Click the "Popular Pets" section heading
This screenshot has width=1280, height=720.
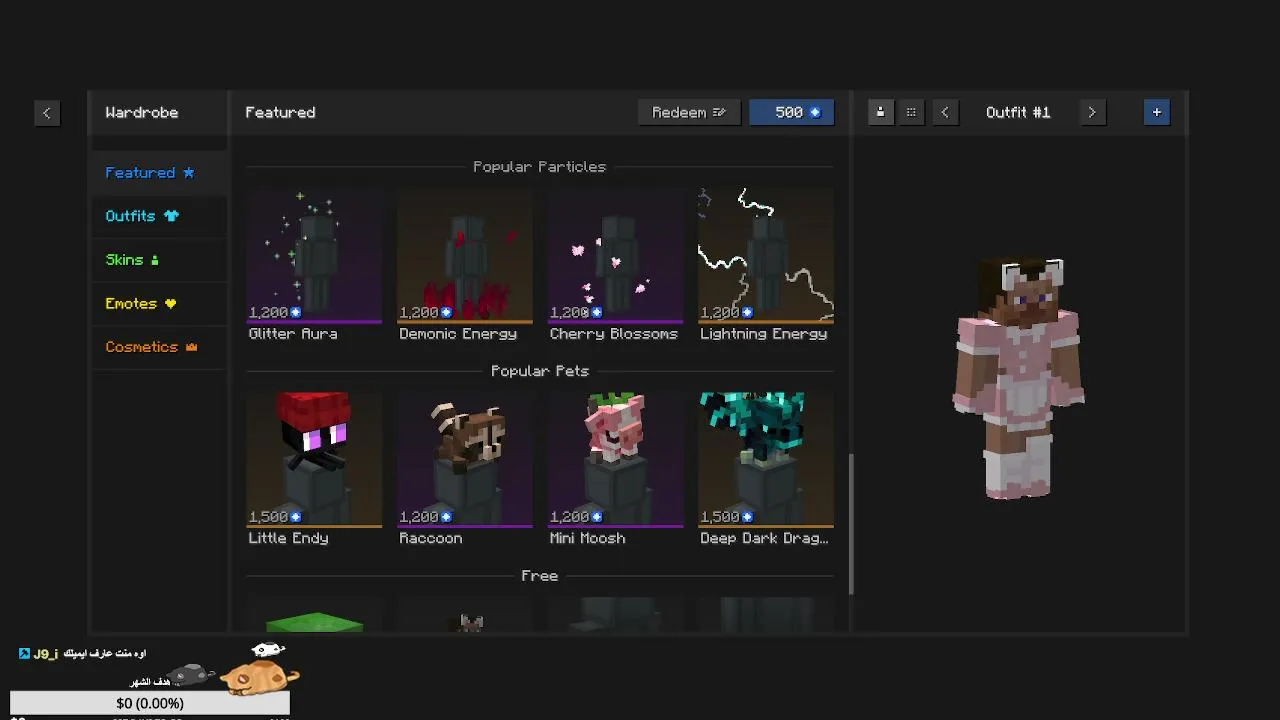click(540, 371)
